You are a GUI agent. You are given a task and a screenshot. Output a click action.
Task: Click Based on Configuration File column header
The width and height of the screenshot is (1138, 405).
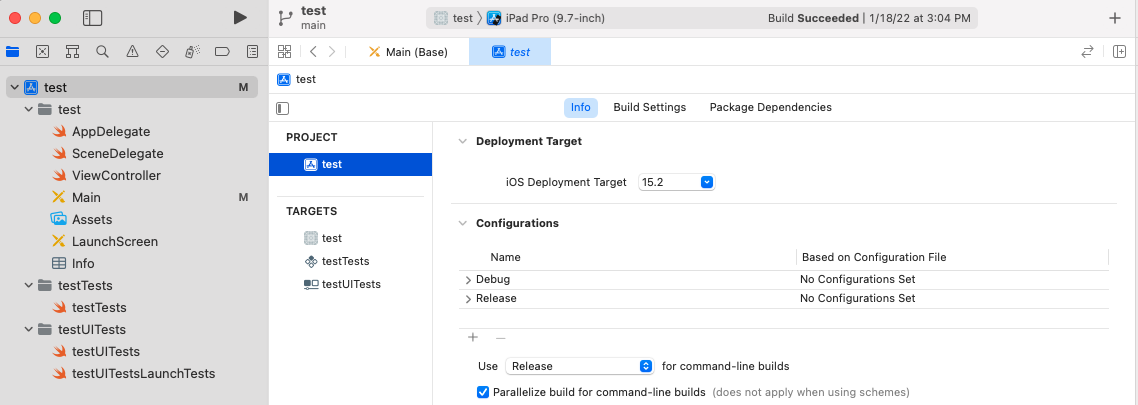873,257
